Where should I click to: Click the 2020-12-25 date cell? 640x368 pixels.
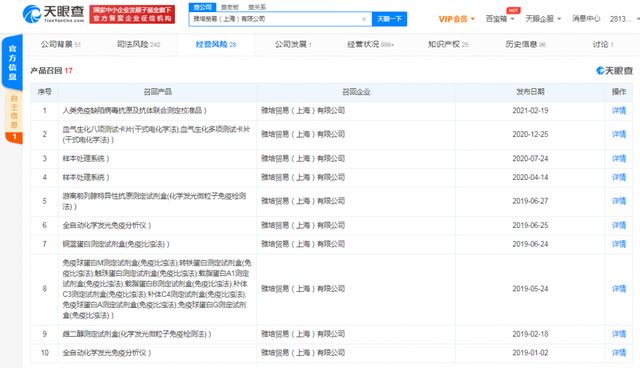point(530,134)
